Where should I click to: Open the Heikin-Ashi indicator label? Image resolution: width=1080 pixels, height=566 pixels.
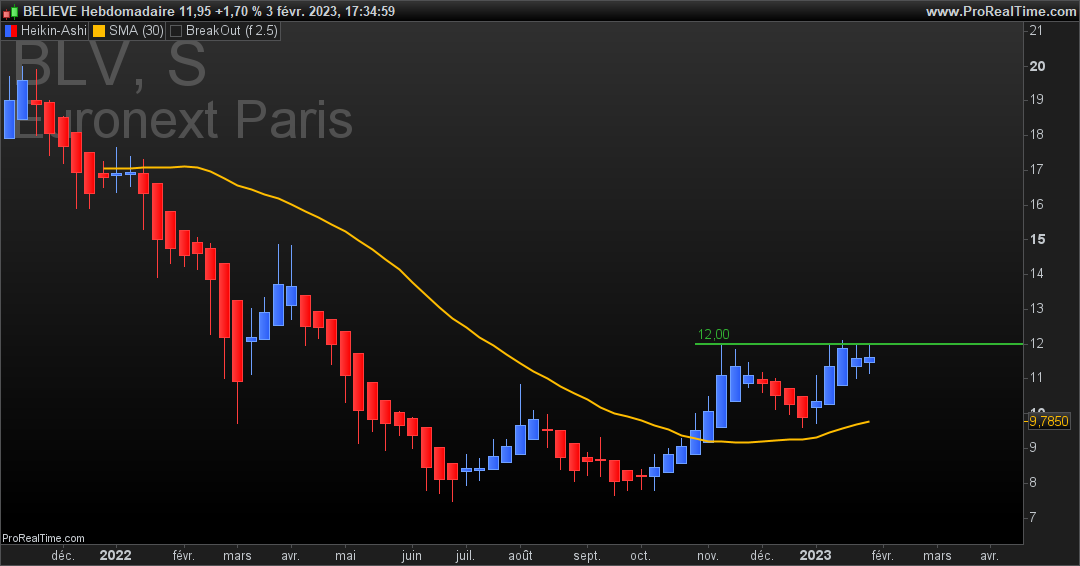[x=54, y=30]
